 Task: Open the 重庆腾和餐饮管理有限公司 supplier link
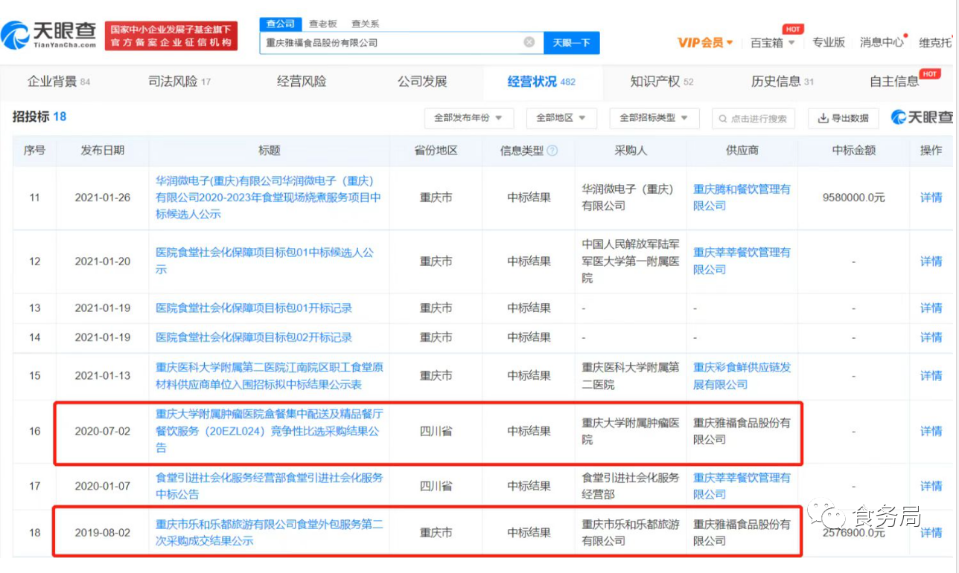pos(741,197)
